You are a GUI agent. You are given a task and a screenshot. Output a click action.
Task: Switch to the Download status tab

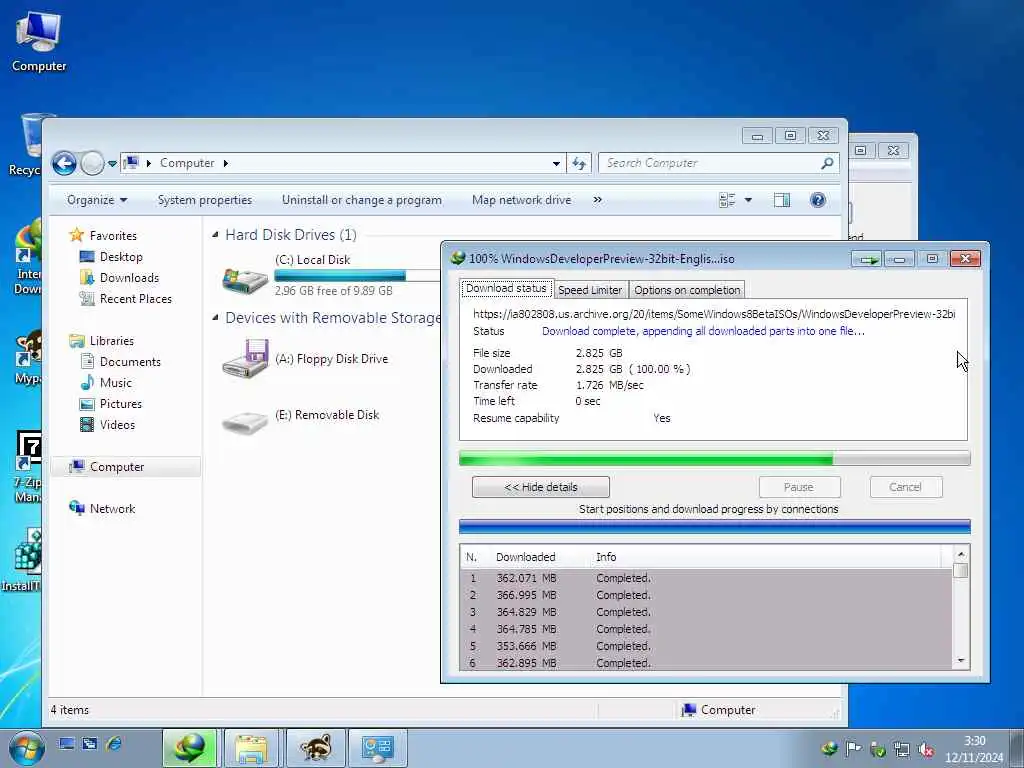click(x=506, y=288)
